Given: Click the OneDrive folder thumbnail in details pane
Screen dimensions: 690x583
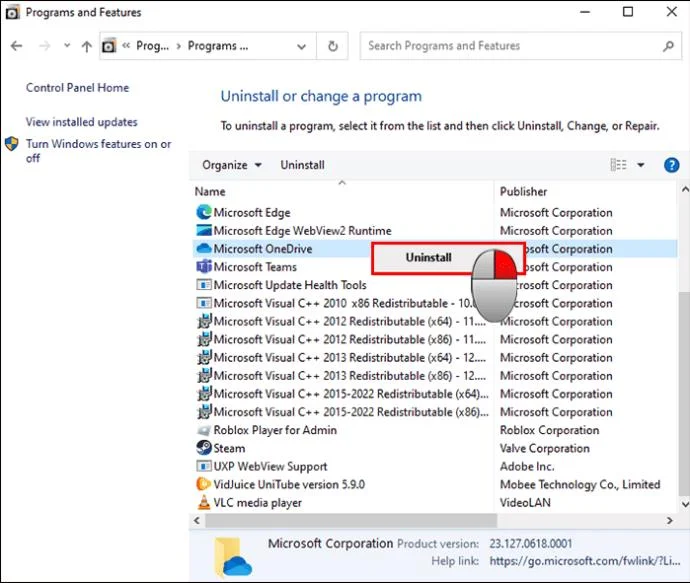Looking at the screenshot, I should pos(232,557).
